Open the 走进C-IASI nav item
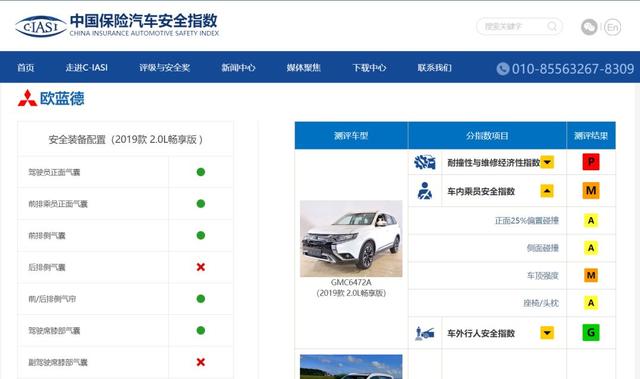The width and height of the screenshot is (640, 379). pos(87,68)
